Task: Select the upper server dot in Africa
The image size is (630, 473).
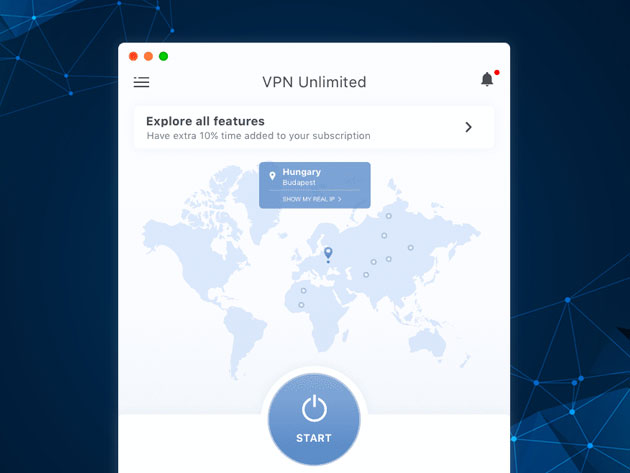Action: (x=304, y=291)
